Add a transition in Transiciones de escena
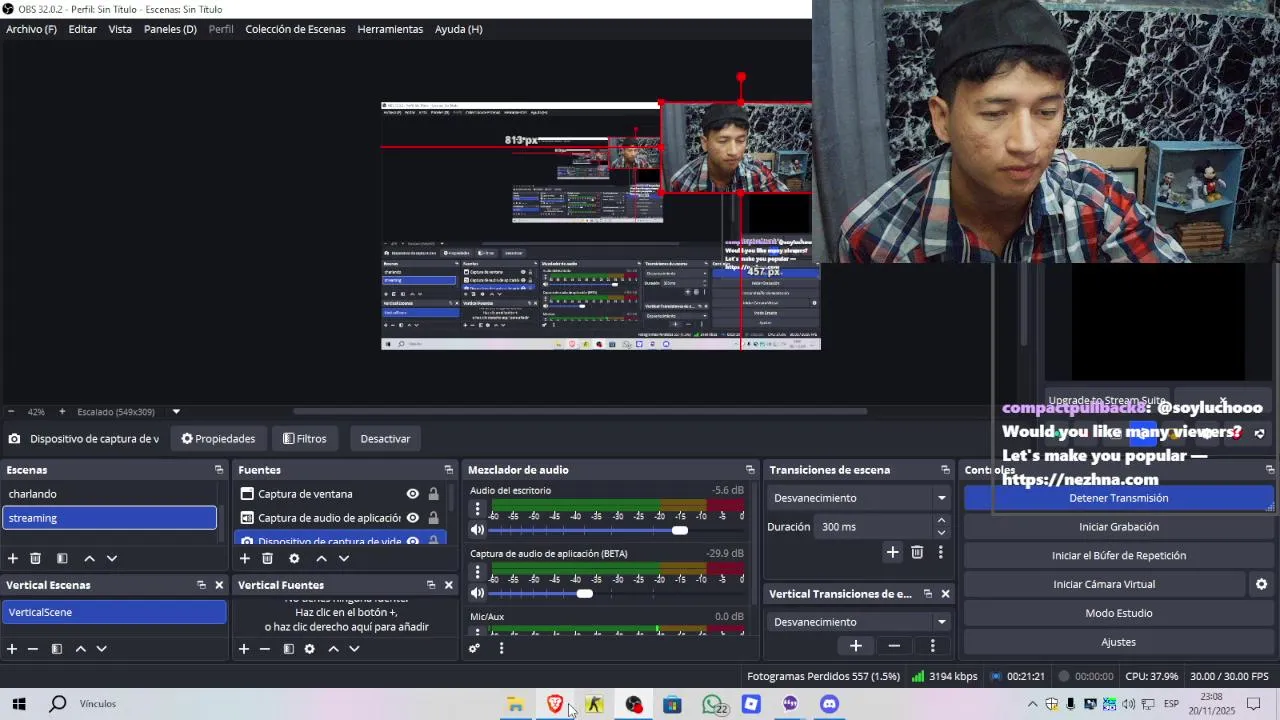The height and width of the screenshot is (720, 1280). pyautogui.click(x=892, y=552)
